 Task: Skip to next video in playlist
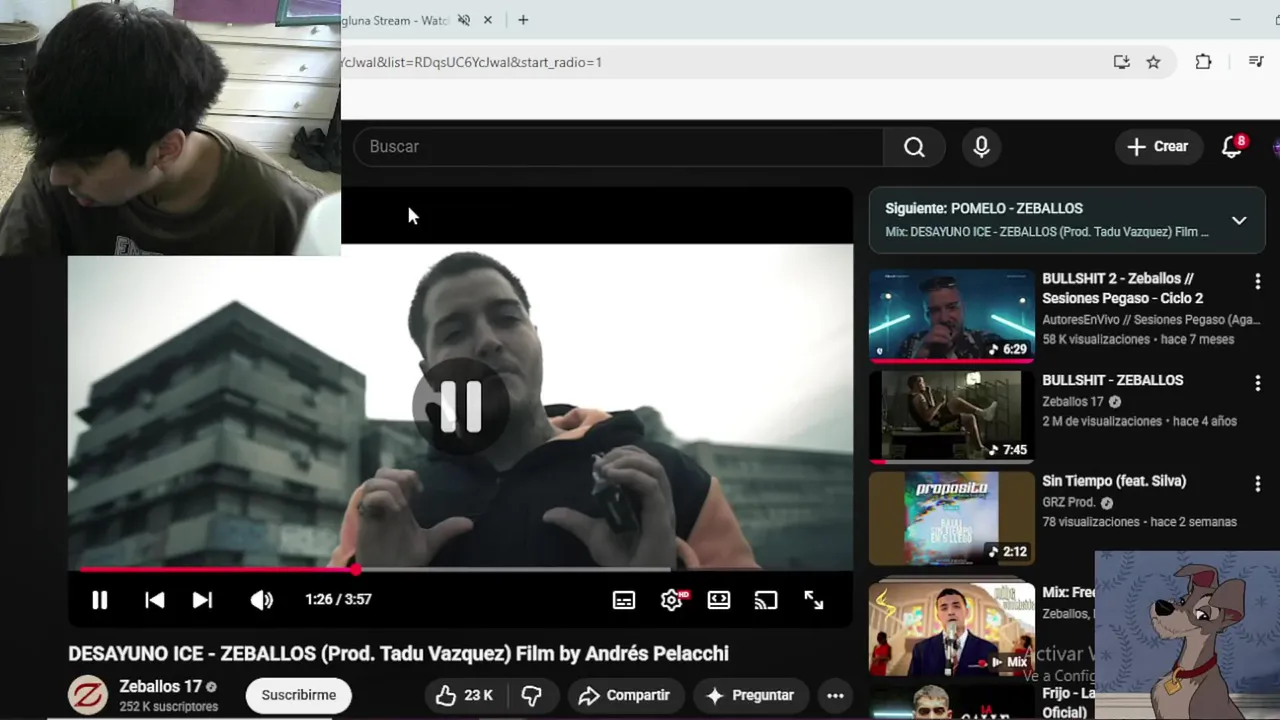point(202,600)
